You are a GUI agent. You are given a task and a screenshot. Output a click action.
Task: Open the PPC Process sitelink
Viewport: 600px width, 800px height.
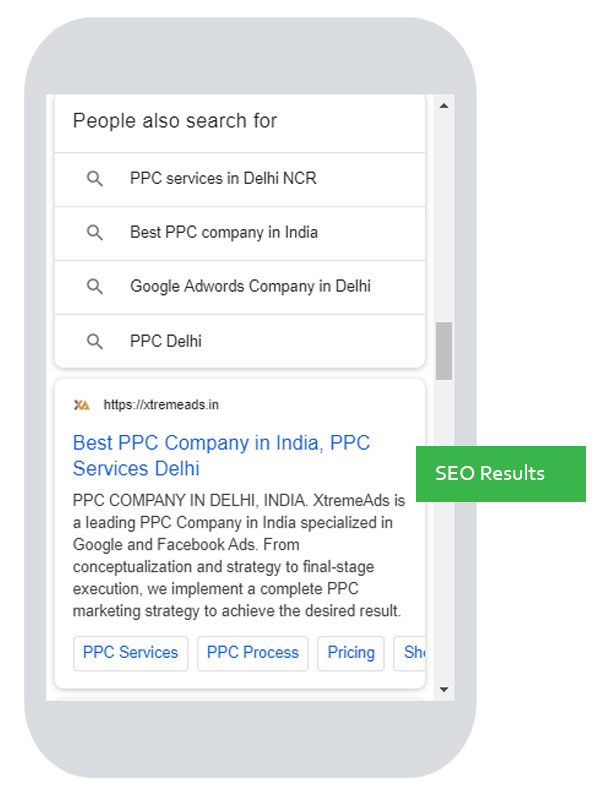point(252,653)
